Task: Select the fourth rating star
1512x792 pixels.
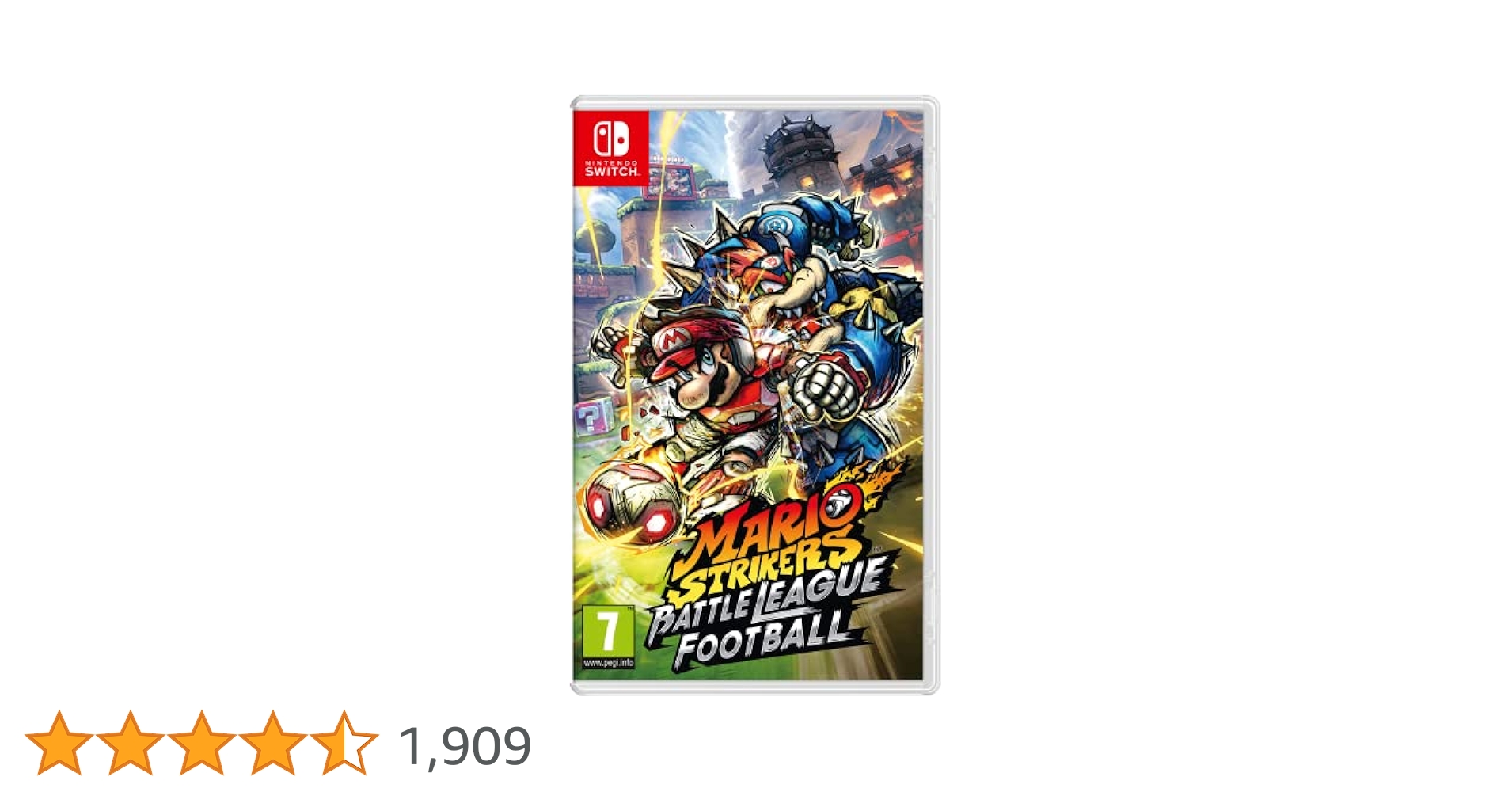Action: [x=272, y=743]
